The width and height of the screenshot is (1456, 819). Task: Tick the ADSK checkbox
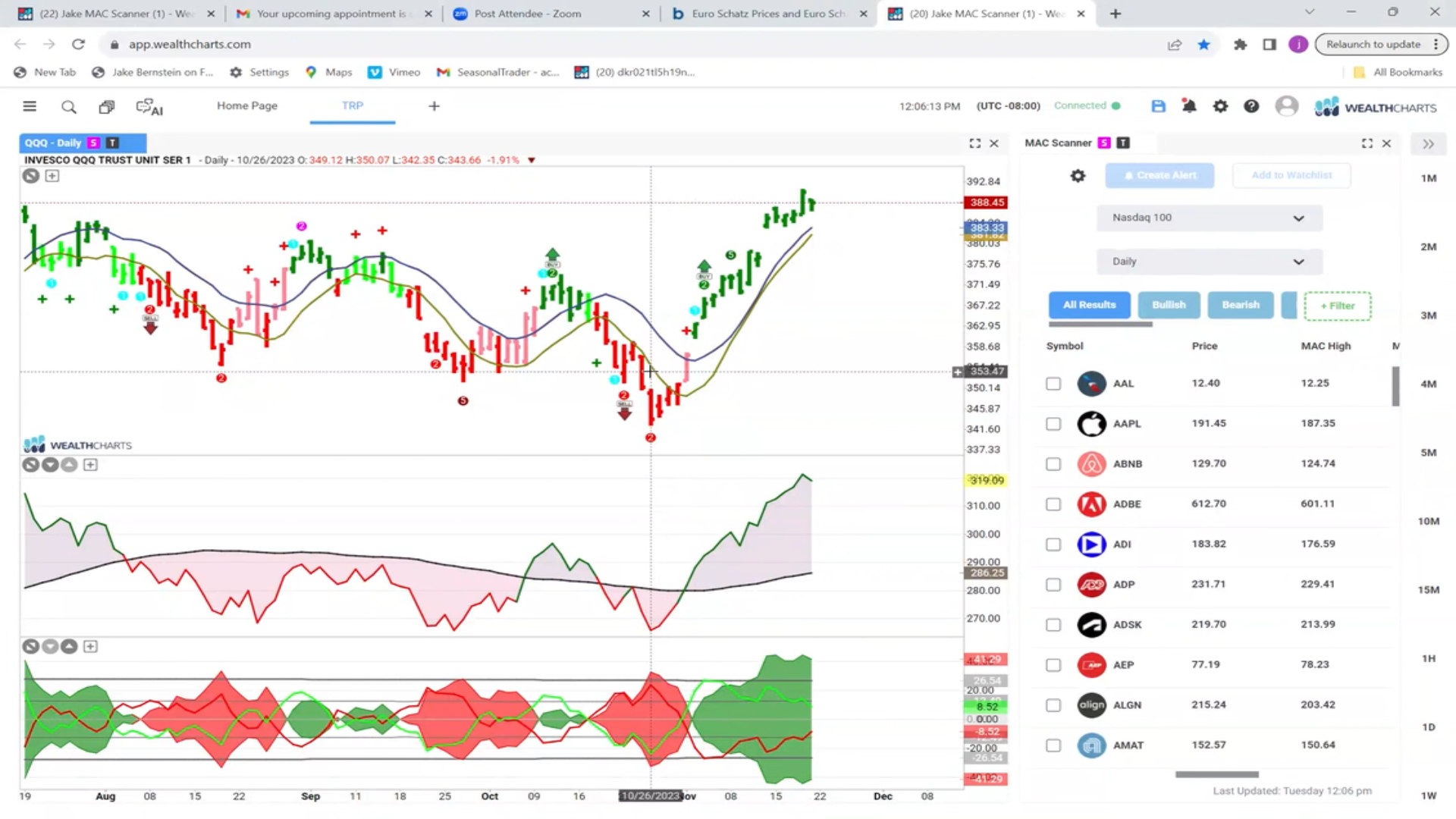click(1053, 625)
